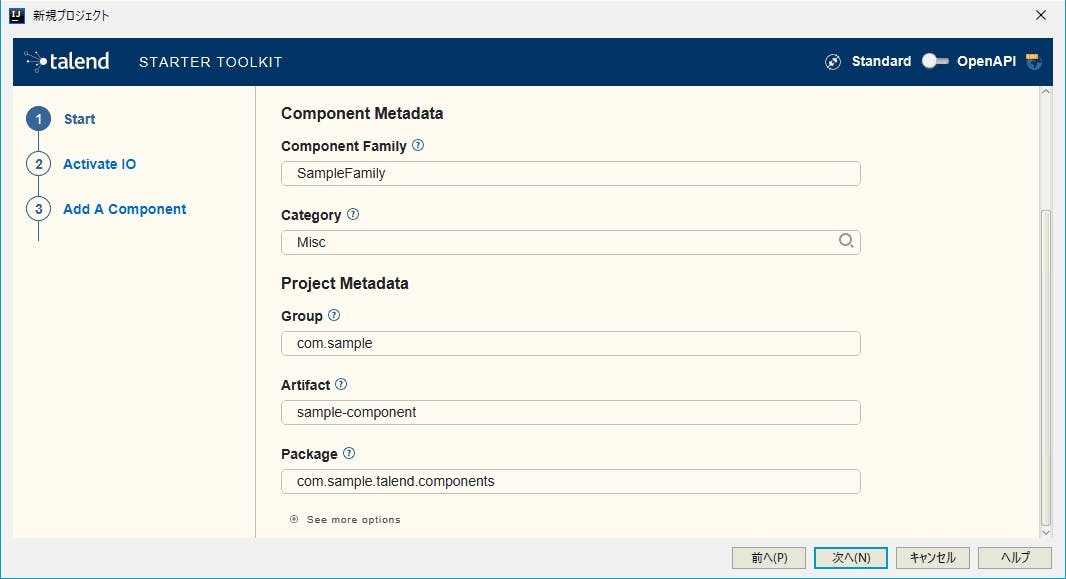Click the STARTER TOOLKIT header text
1066x579 pixels.
210,62
